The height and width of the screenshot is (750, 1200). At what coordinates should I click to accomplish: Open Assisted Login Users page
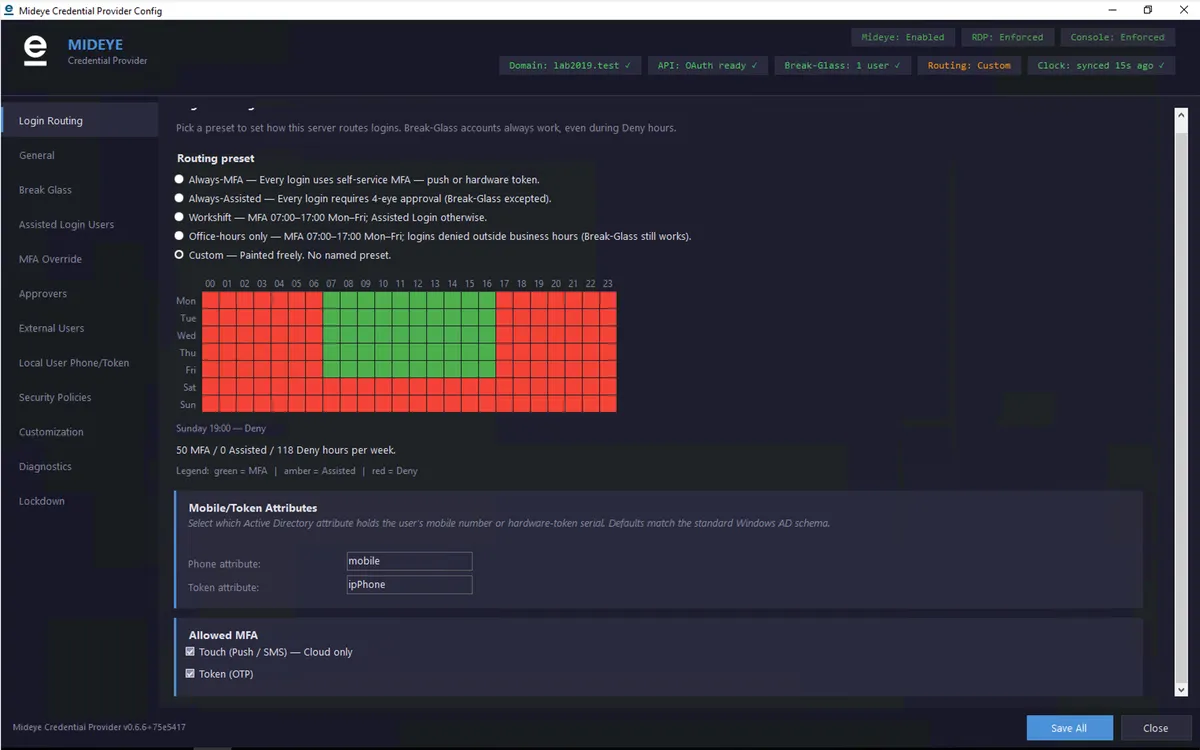[x=80, y=225]
